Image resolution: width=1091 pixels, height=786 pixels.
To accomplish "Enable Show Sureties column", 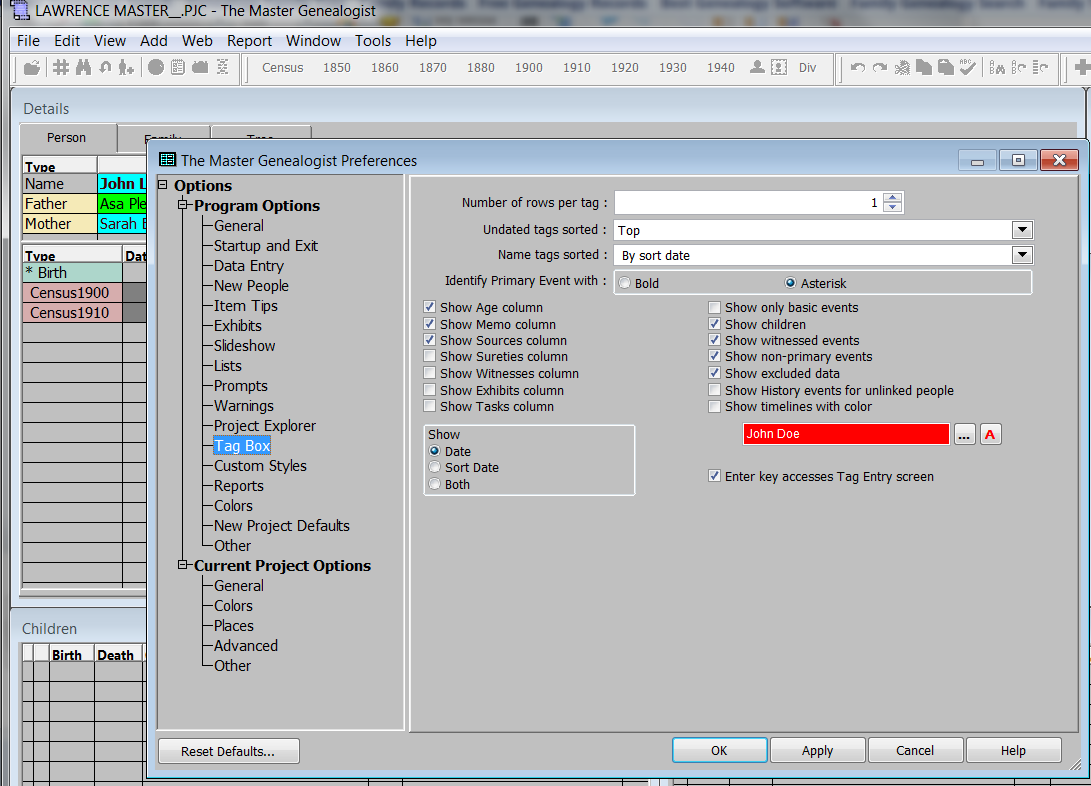I will coord(430,357).
